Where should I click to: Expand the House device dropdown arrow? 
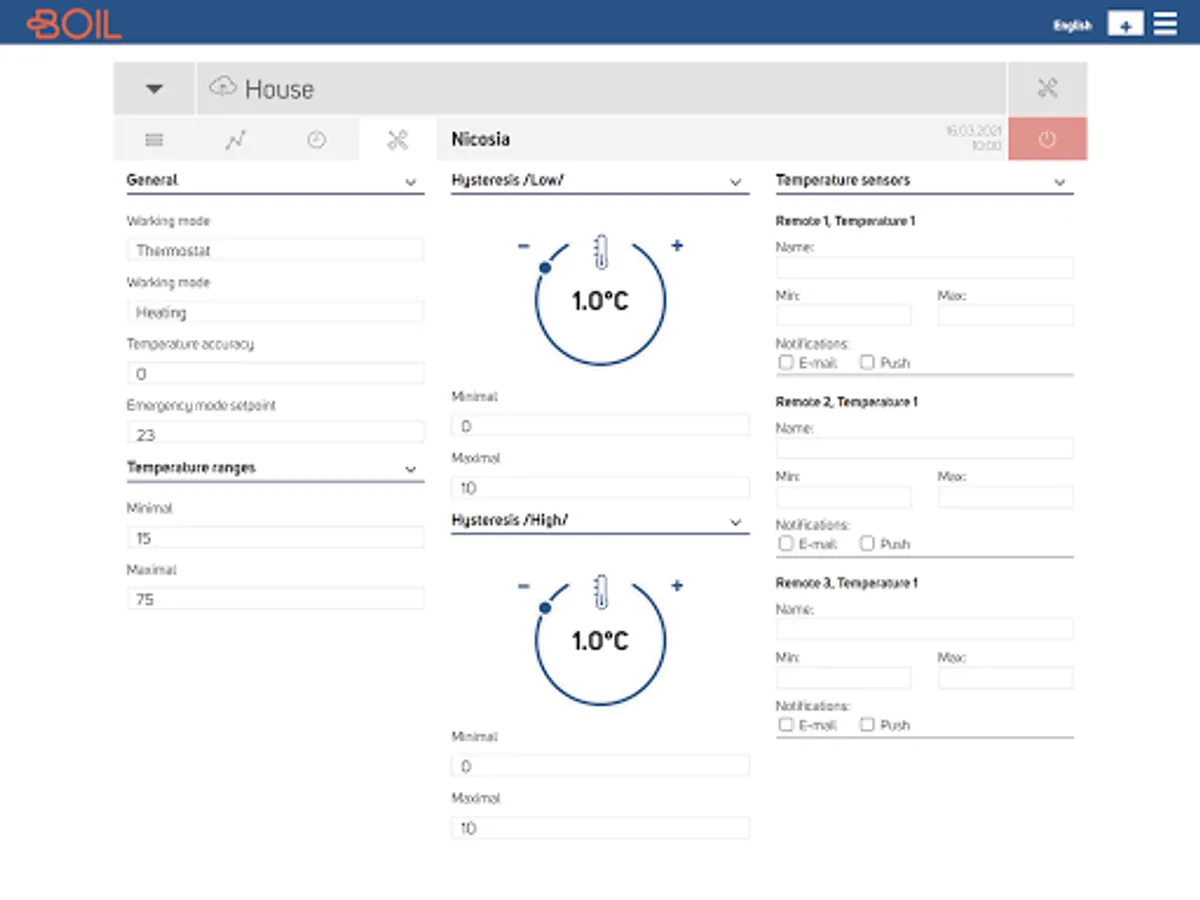coord(154,89)
